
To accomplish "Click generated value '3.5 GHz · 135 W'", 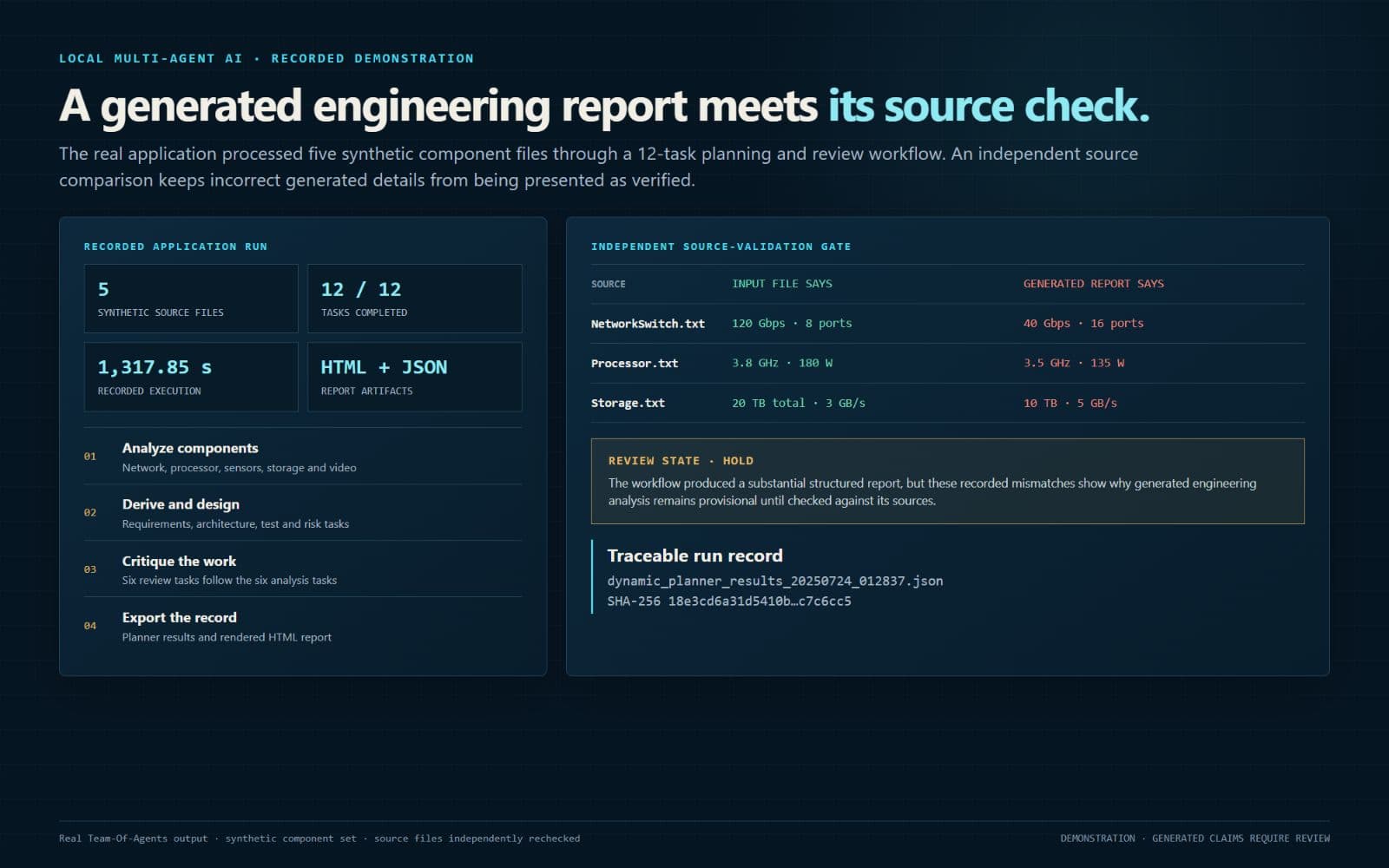I will pyautogui.click(x=1074, y=363).
